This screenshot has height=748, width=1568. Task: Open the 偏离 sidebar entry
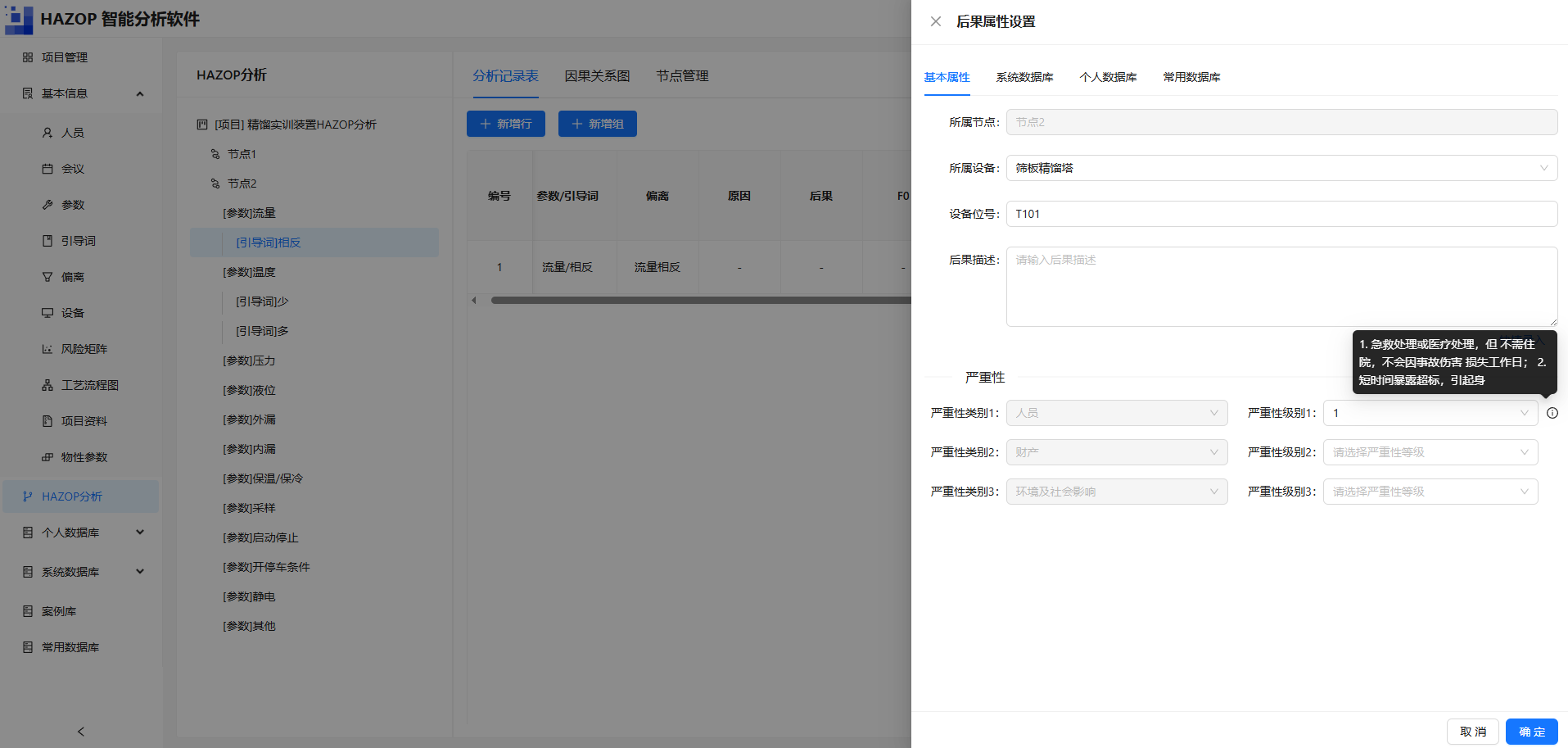point(72,277)
